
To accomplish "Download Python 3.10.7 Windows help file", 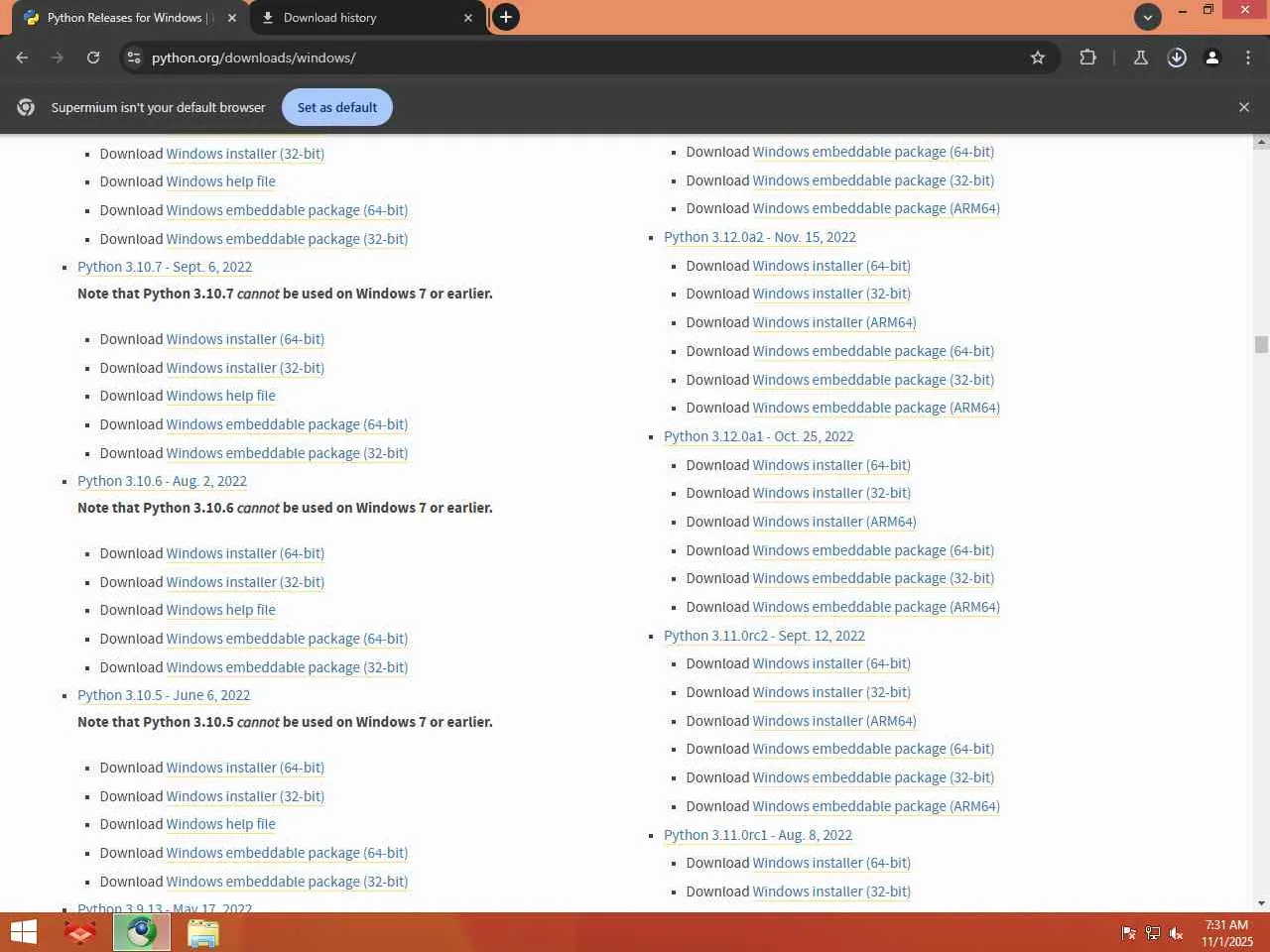I will [221, 396].
